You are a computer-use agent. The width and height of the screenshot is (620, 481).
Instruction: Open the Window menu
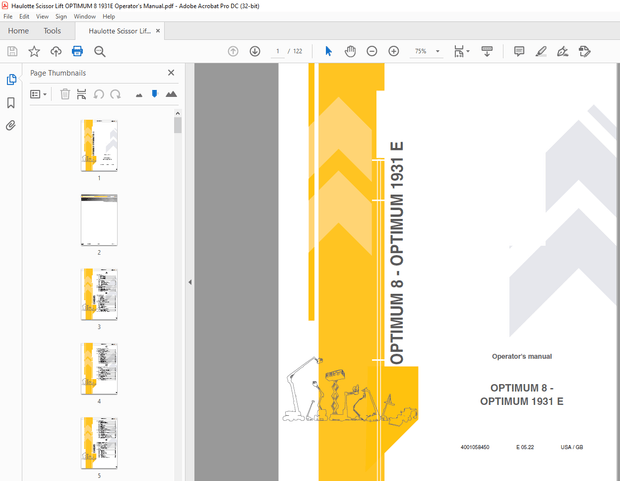(85, 17)
